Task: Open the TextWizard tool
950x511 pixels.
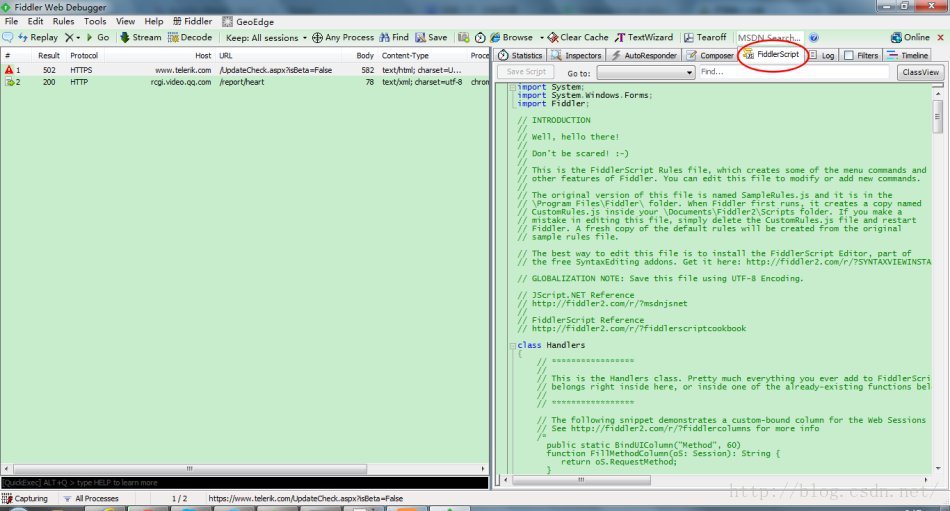Action: click(x=644, y=38)
